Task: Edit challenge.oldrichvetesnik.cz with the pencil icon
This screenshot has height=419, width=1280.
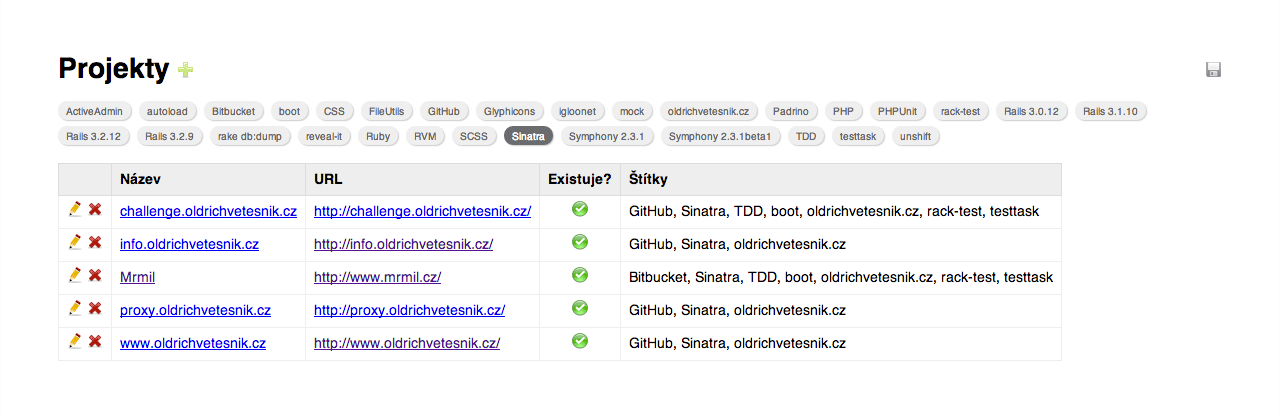Action: point(75,209)
